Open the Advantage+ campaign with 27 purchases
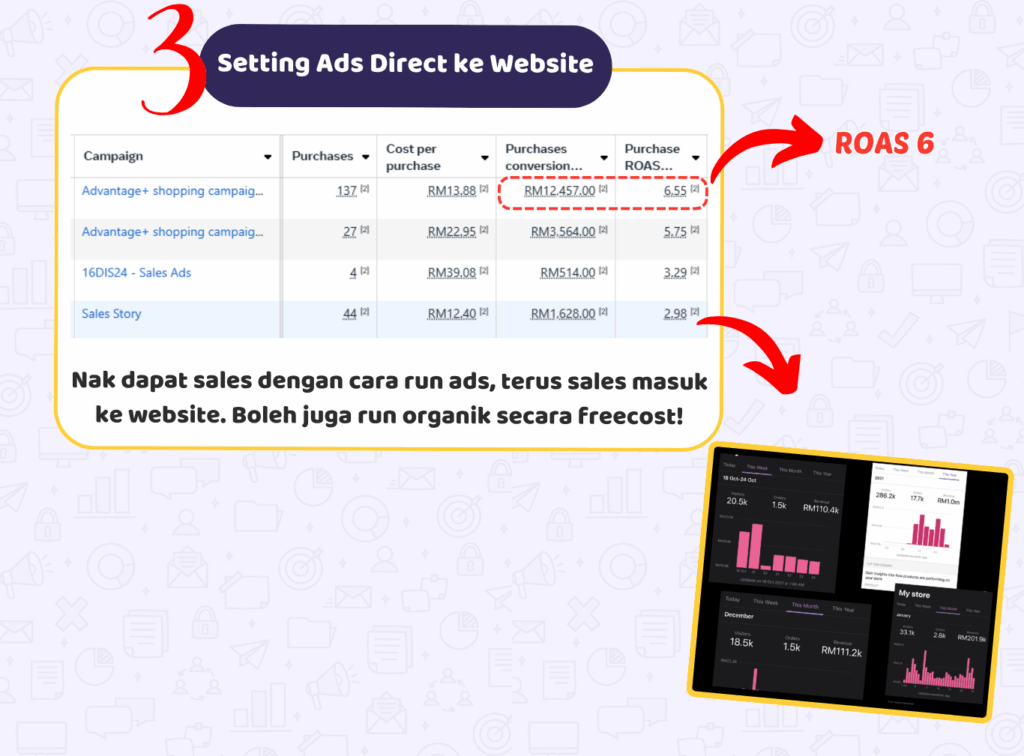Screen dimensions: 1024x756 click(172, 232)
